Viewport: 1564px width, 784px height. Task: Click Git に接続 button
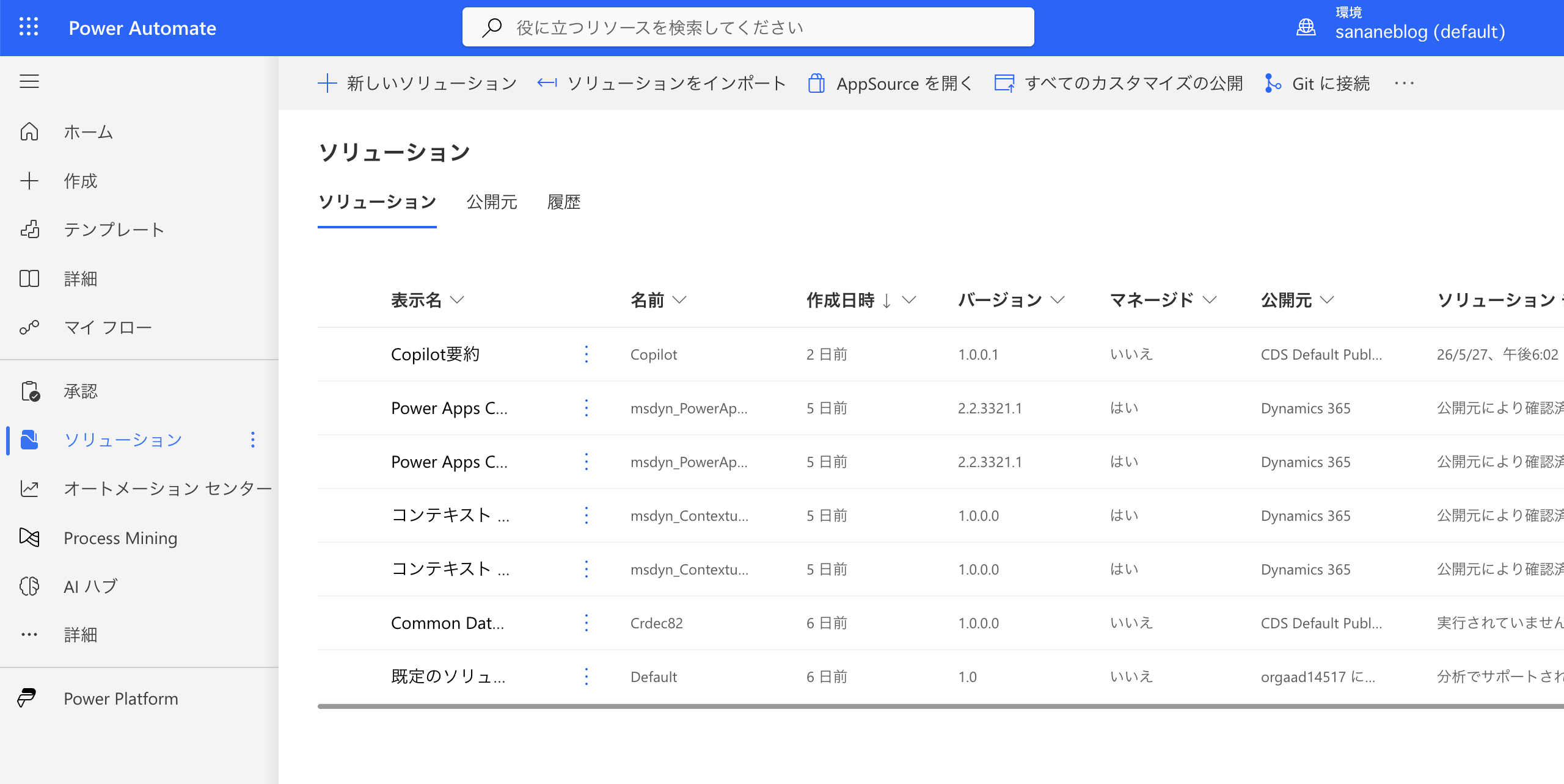pyautogui.click(x=1317, y=83)
